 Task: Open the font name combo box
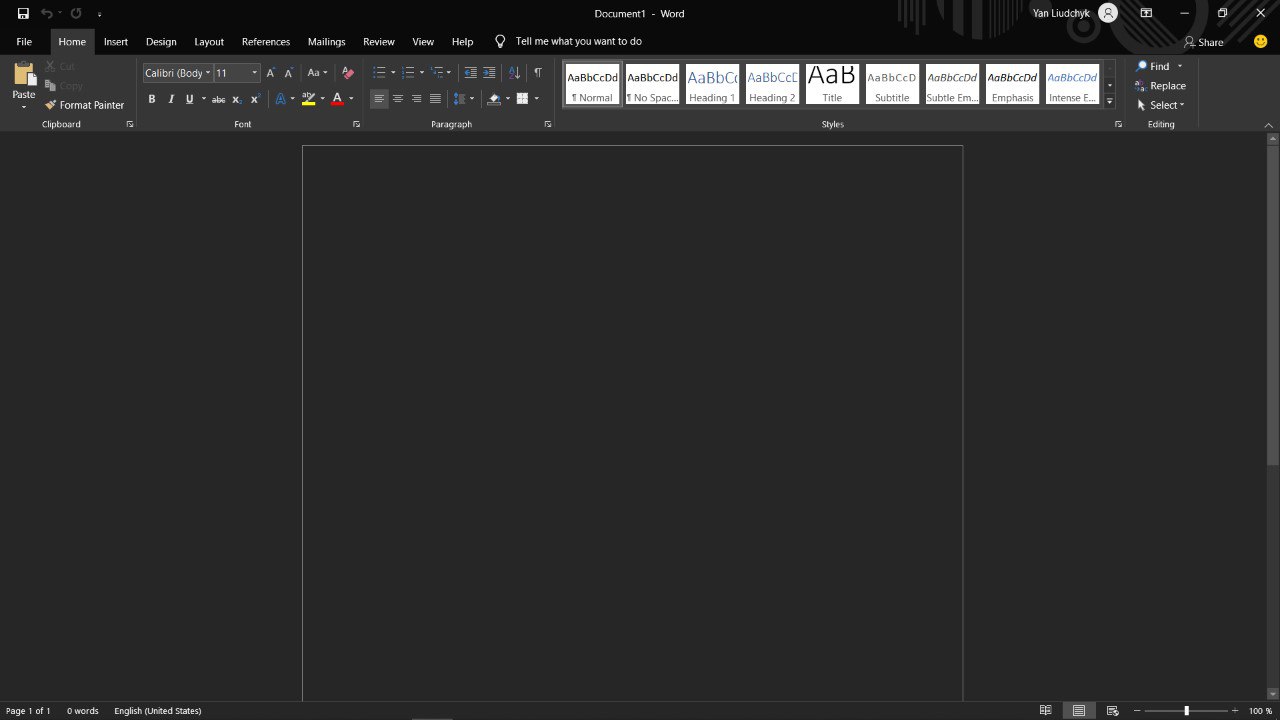coord(177,73)
